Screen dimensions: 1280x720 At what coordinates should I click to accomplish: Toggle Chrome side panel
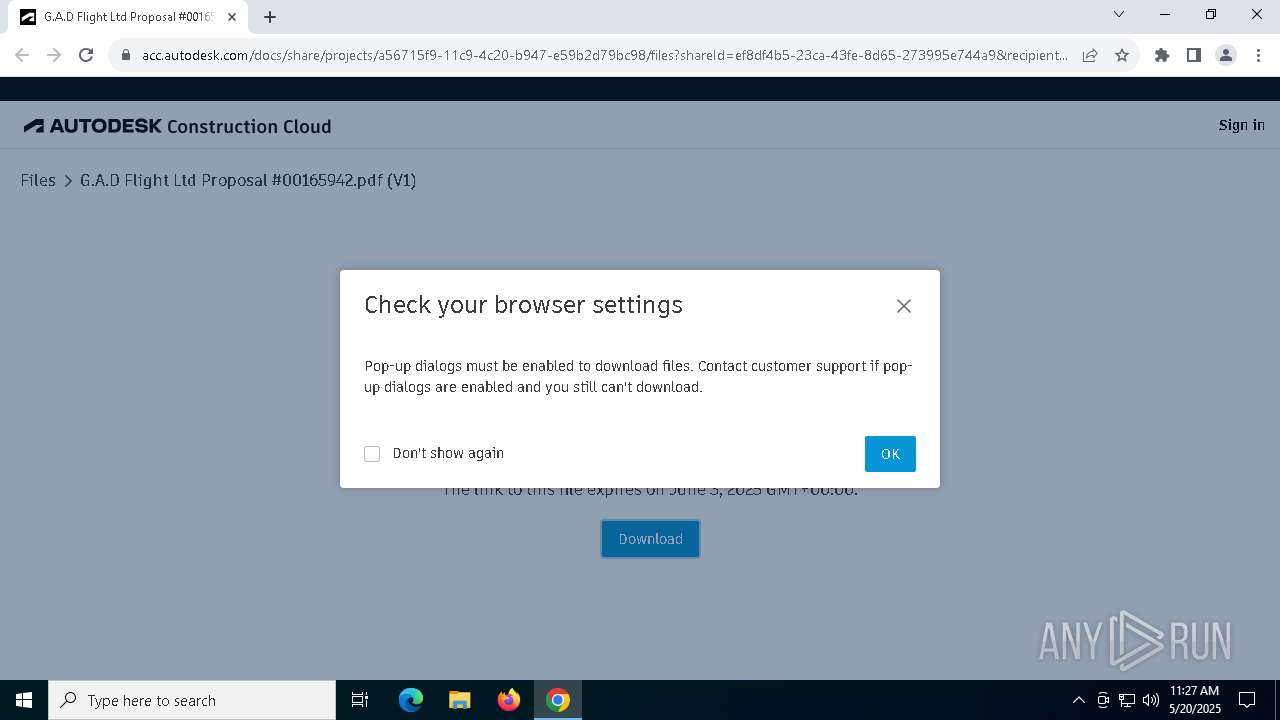(1194, 55)
